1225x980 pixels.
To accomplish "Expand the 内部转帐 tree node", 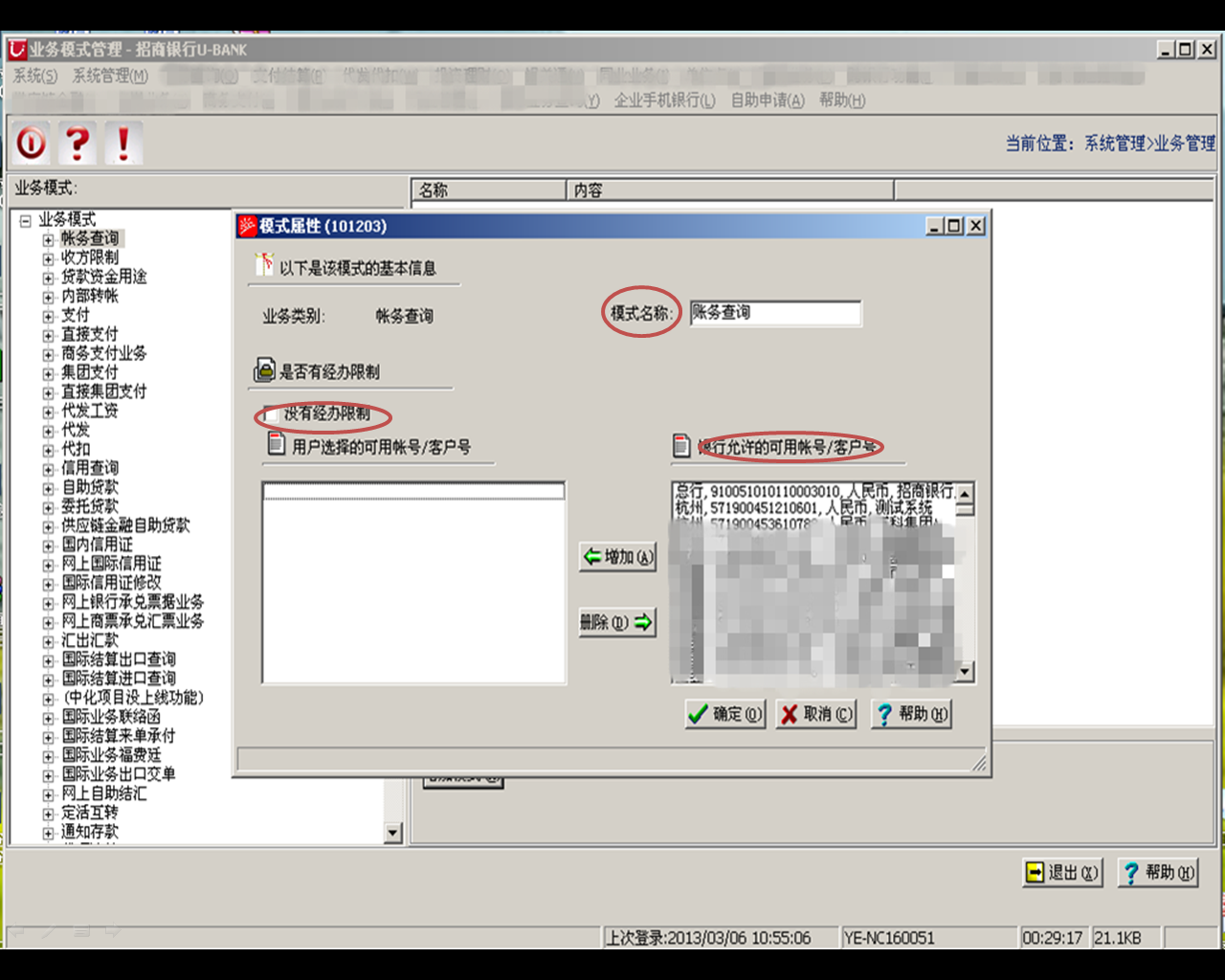I will [x=48, y=297].
